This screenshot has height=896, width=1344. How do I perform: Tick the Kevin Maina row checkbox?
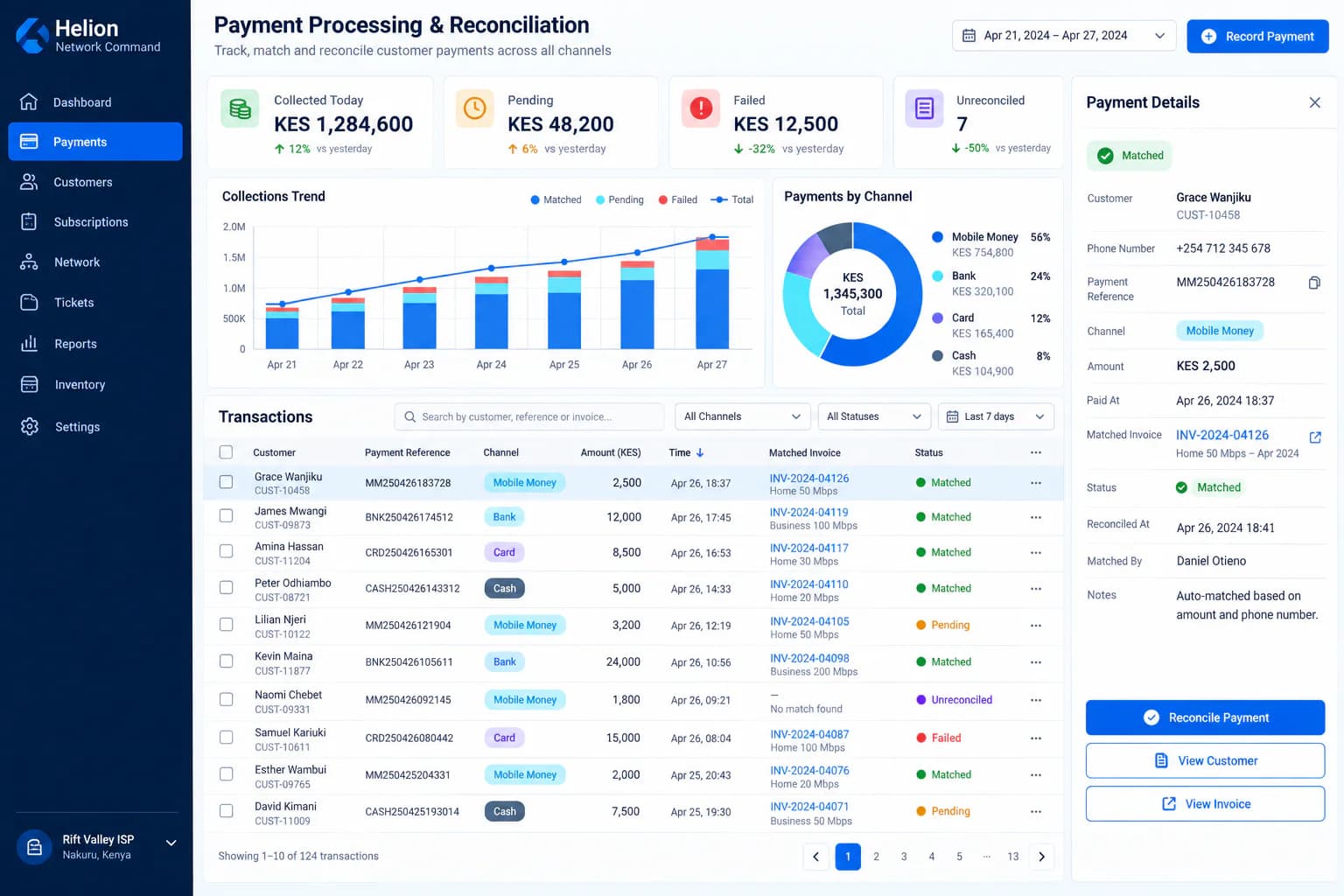[226, 661]
